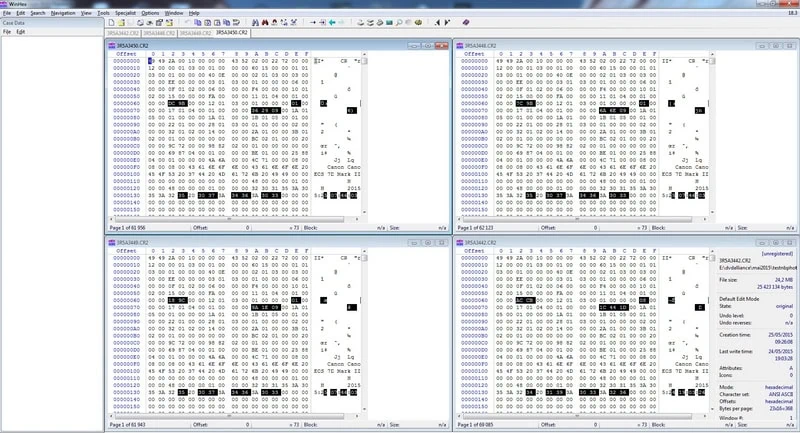Open the Tools menu
The image size is (800, 433).
(x=104, y=13)
